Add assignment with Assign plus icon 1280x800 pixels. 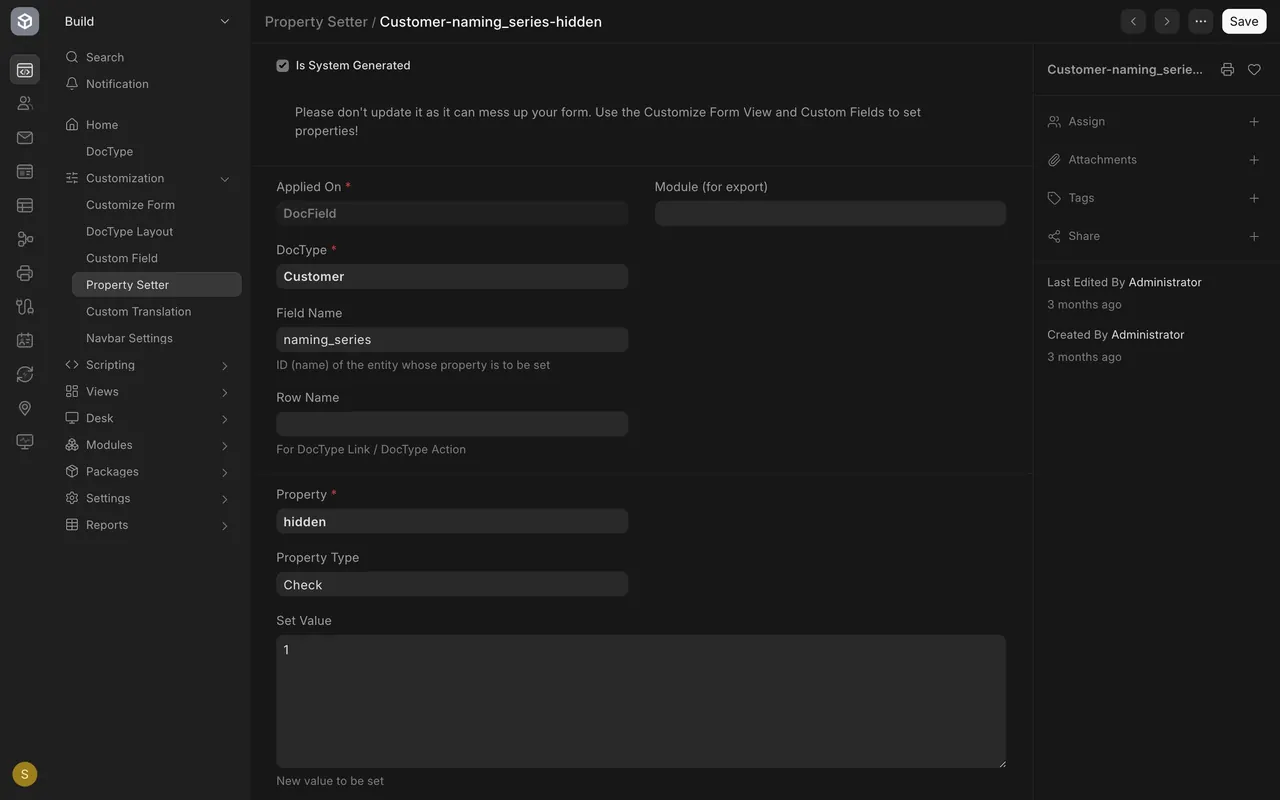click(x=1254, y=122)
